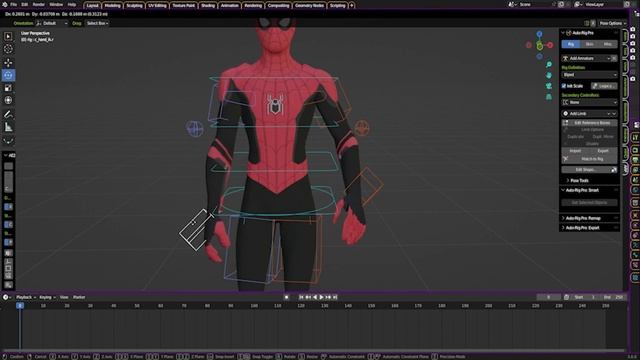Toggle auto keying record button

287,297
